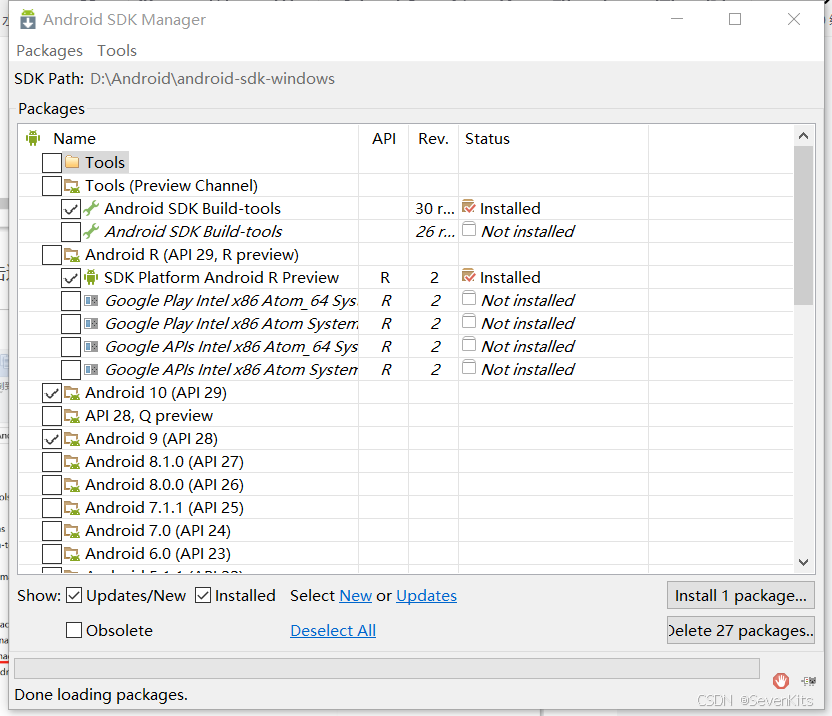This screenshot has height=716, width=832.
Task: Open the log window icon beside stop
Action: click(809, 680)
